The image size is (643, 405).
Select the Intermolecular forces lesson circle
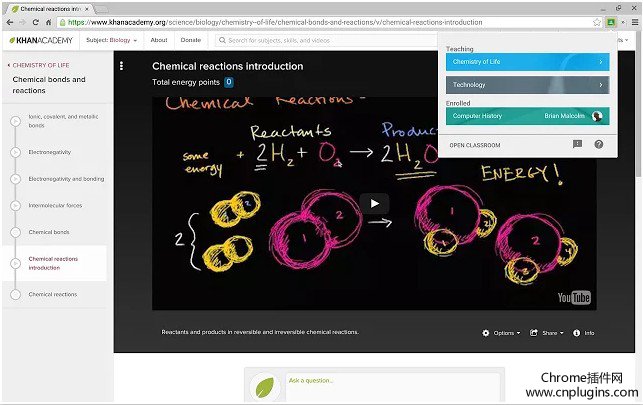[16, 205]
